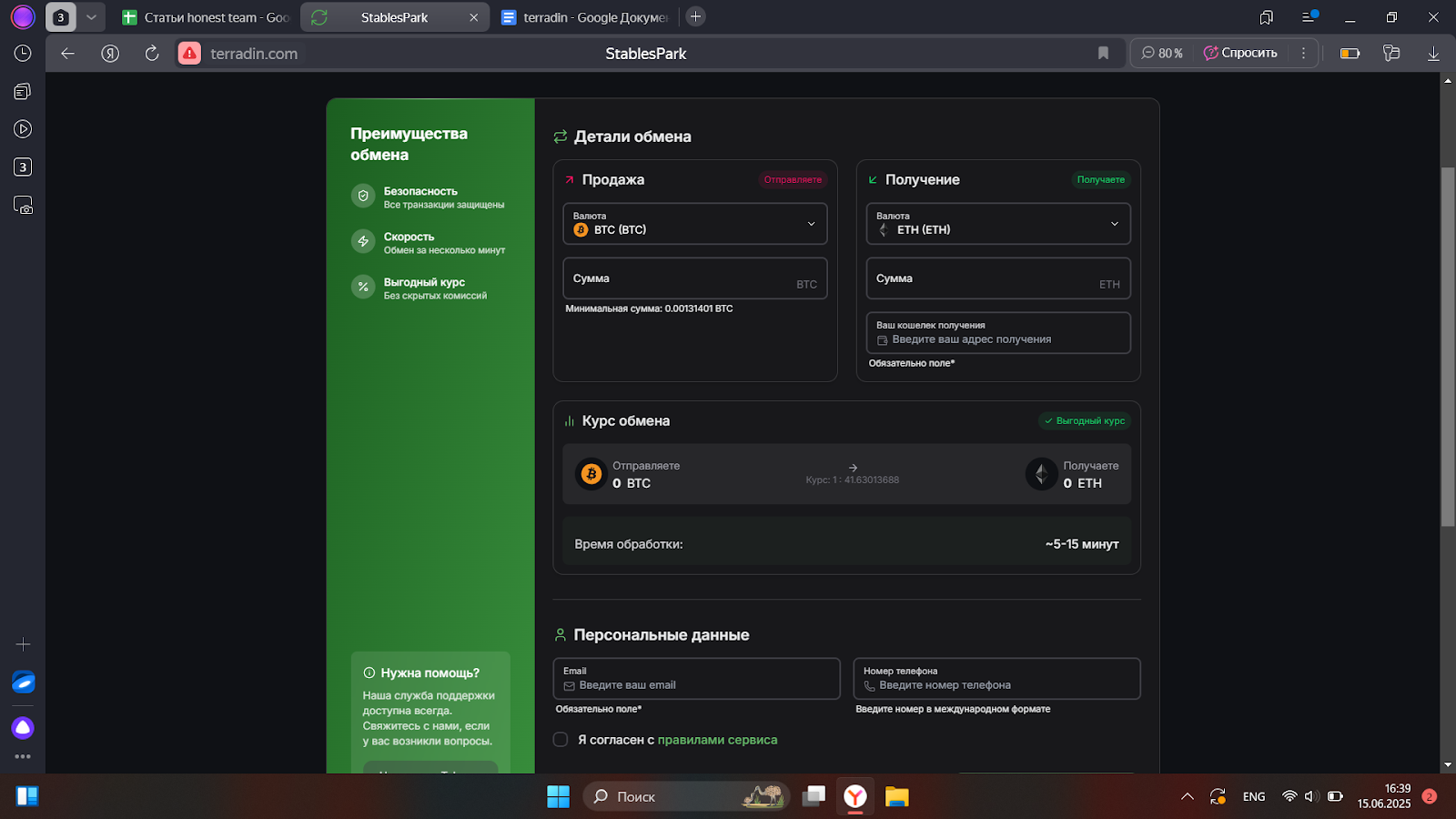Viewport: 1456px width, 819px height.
Task: Open browser history clock icon in sidebar
Action: pos(23,54)
